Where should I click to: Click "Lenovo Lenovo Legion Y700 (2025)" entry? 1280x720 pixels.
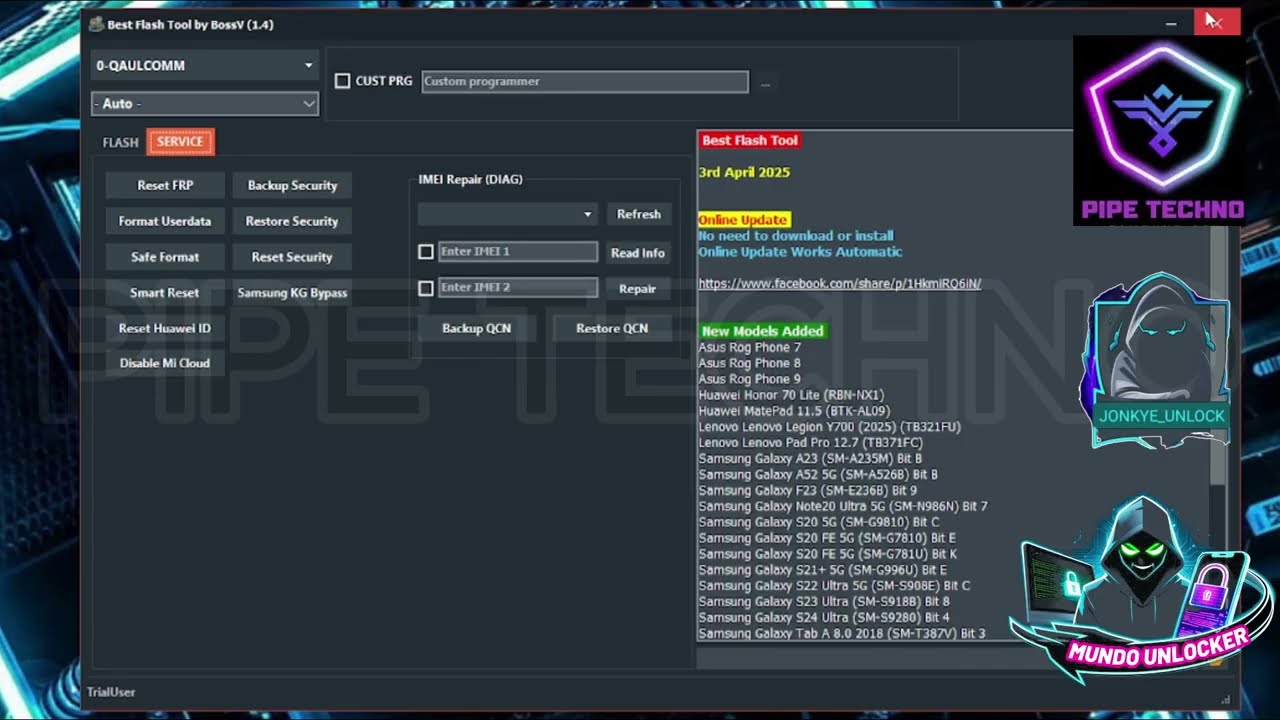(x=830, y=427)
